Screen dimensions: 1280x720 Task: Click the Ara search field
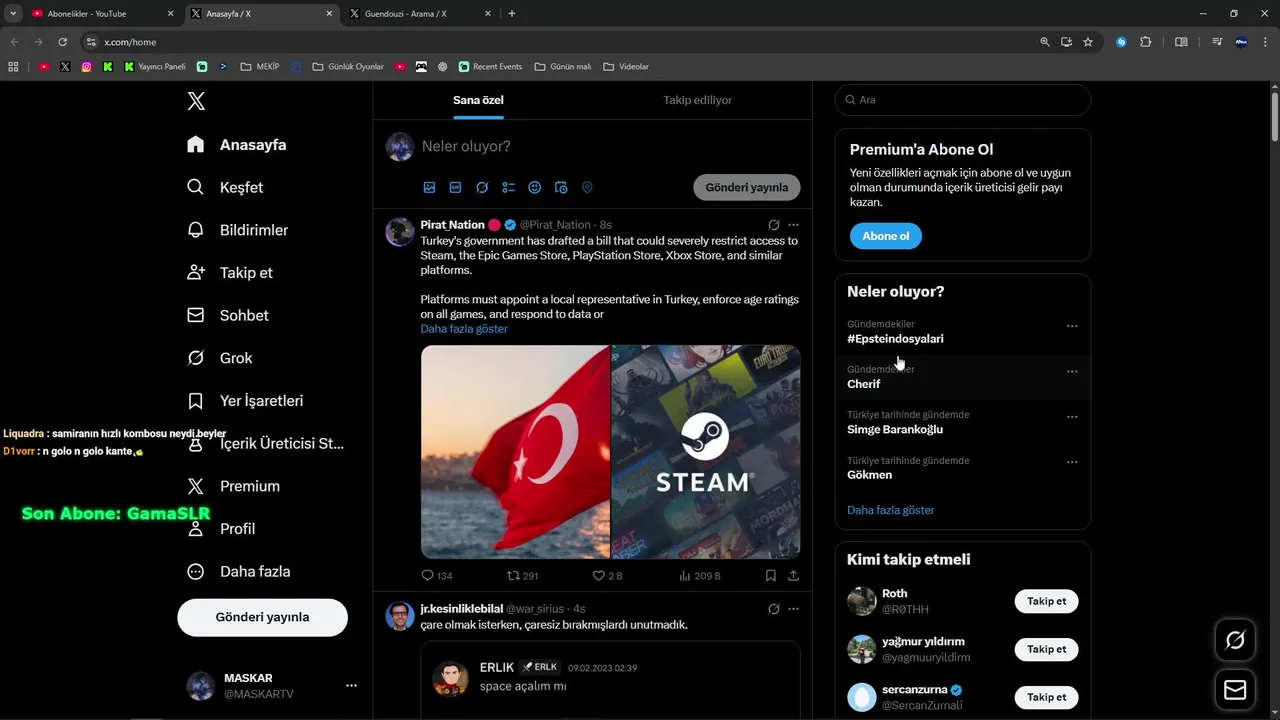[962, 100]
